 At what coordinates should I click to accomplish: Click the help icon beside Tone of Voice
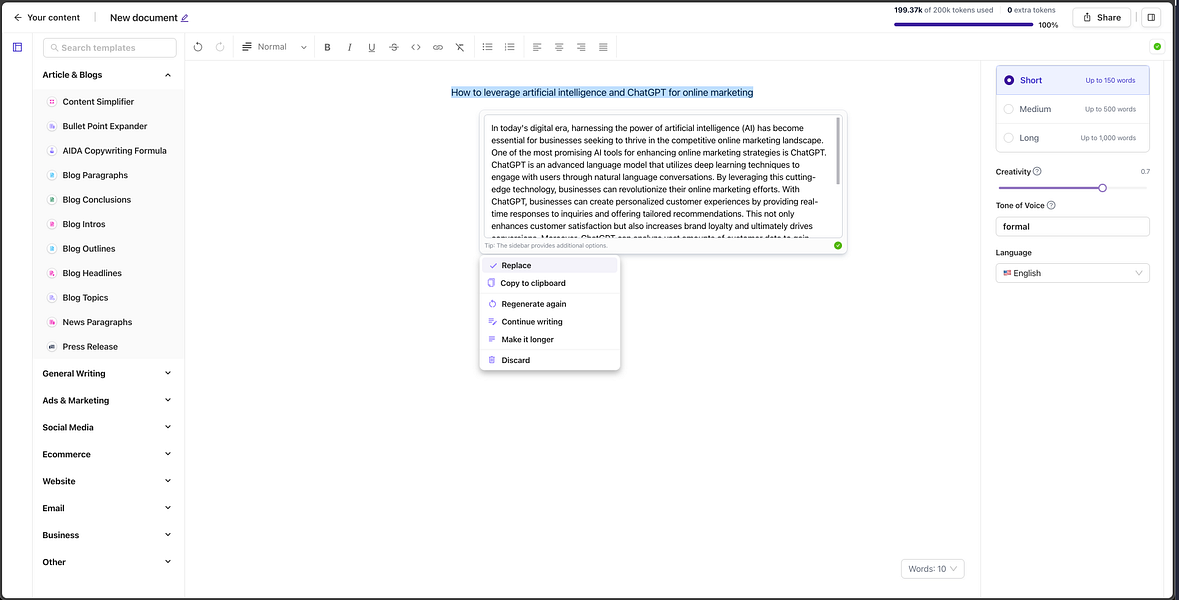[x=1051, y=205]
